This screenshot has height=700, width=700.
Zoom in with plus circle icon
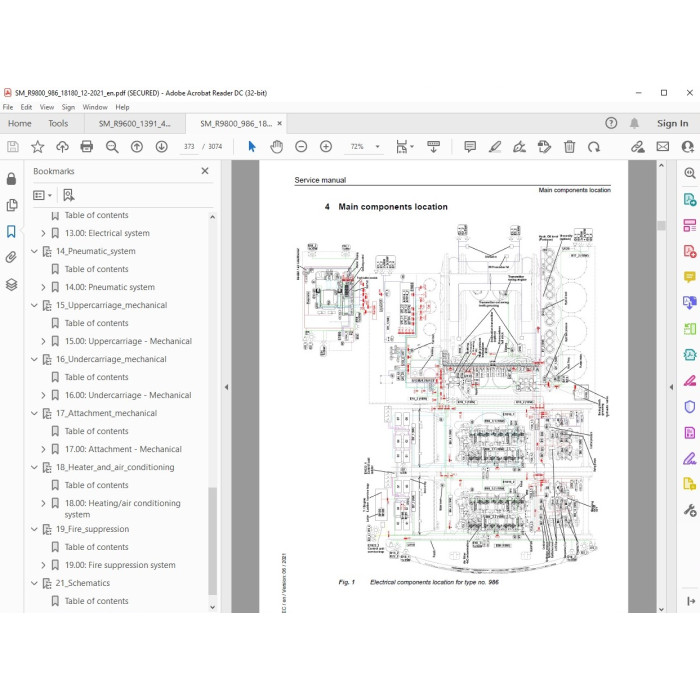coord(326,146)
